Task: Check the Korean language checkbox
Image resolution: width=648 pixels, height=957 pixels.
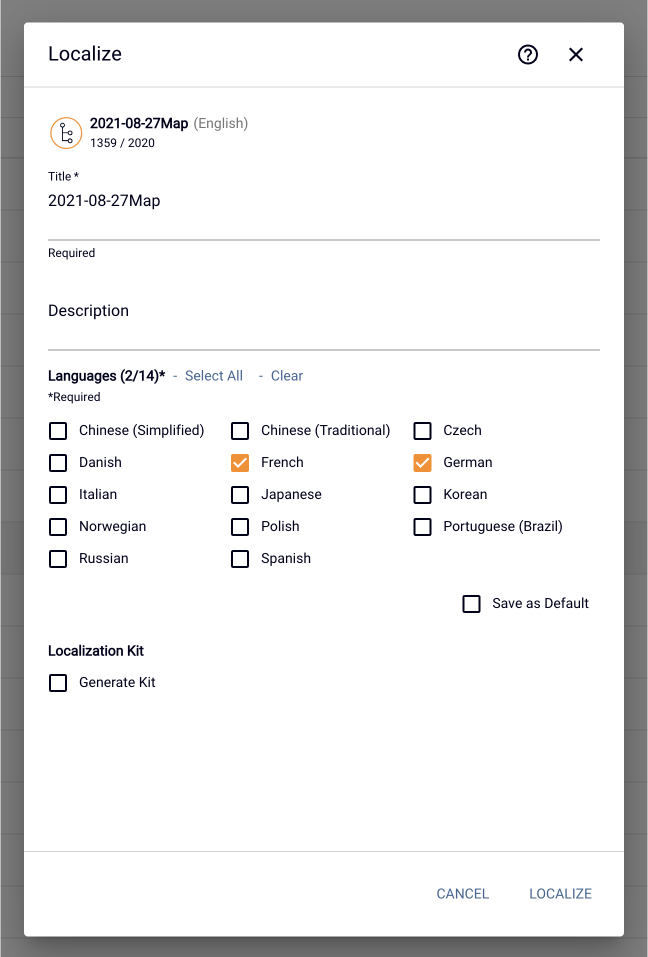Action: click(422, 494)
